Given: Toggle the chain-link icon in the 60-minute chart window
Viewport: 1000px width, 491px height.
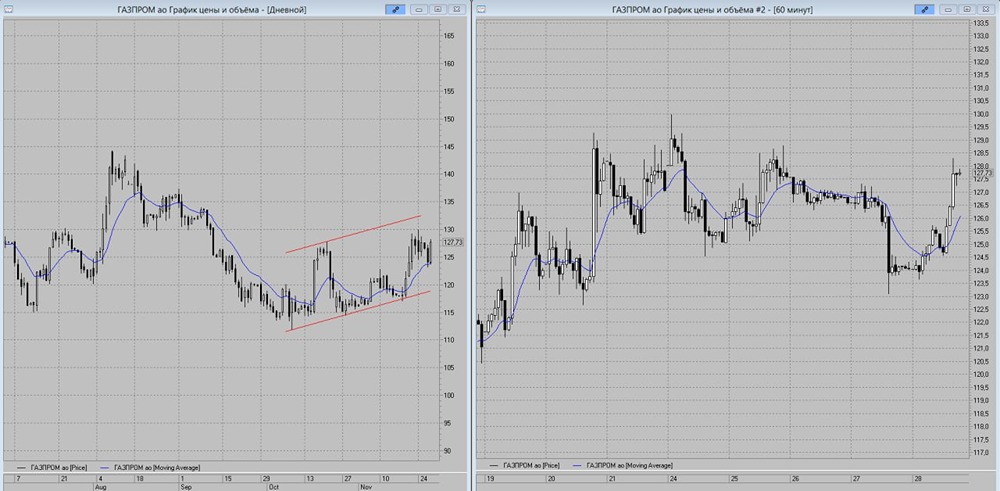Looking at the screenshot, I should coord(923,10).
